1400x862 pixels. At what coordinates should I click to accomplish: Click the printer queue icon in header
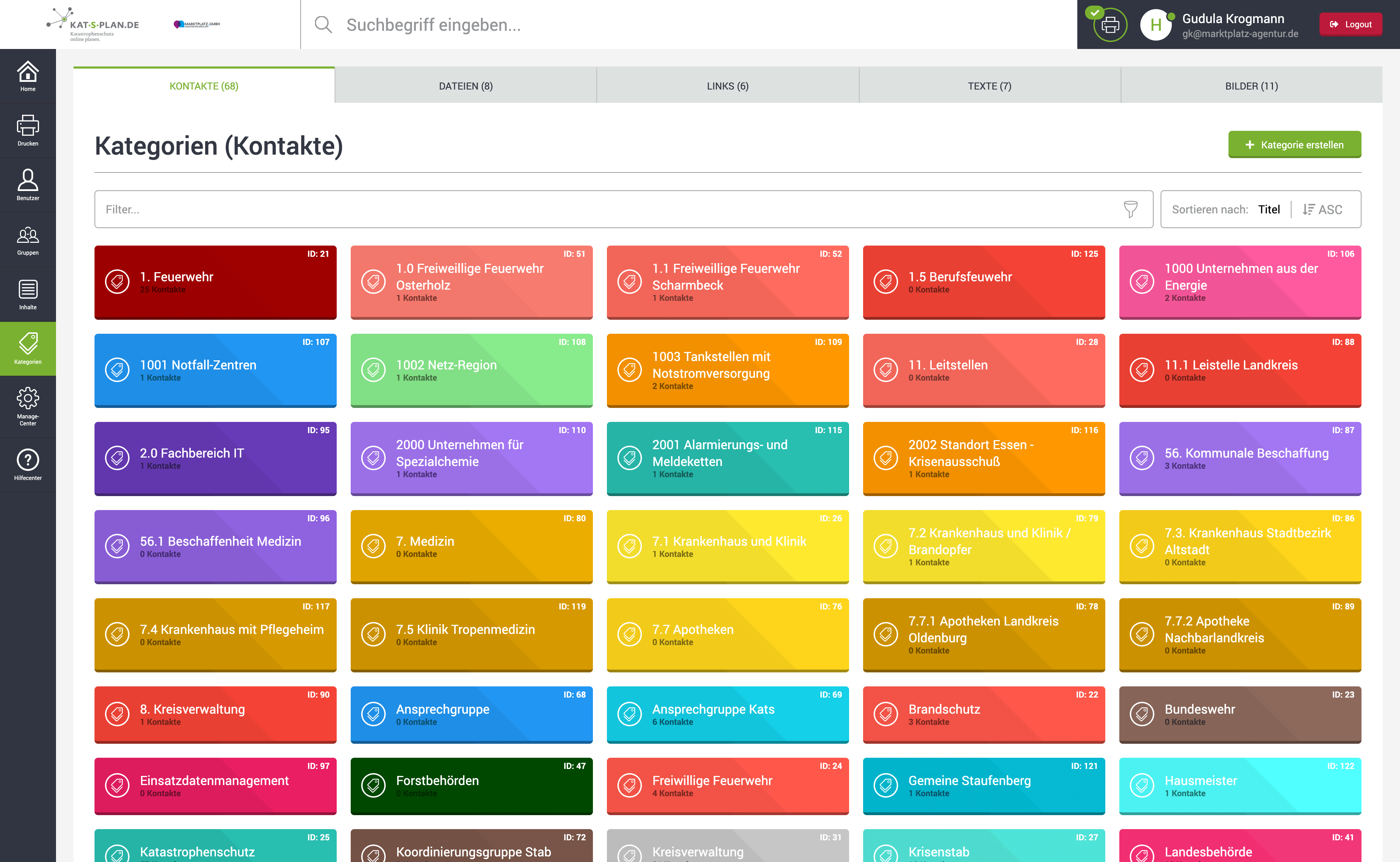pyautogui.click(x=1110, y=24)
